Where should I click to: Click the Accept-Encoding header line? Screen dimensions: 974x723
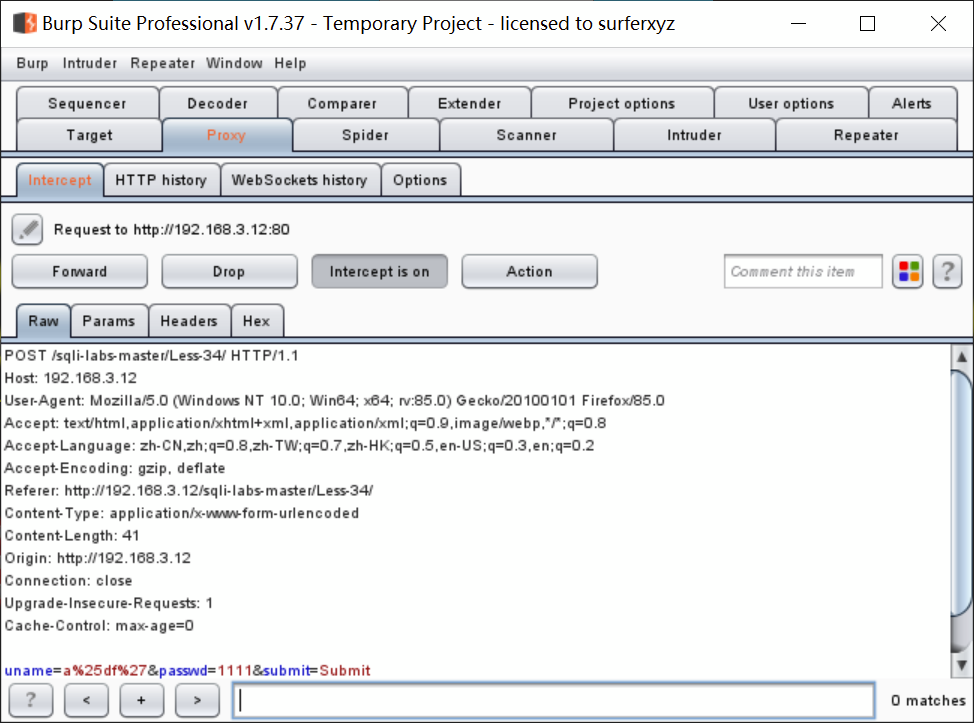[x=115, y=468]
